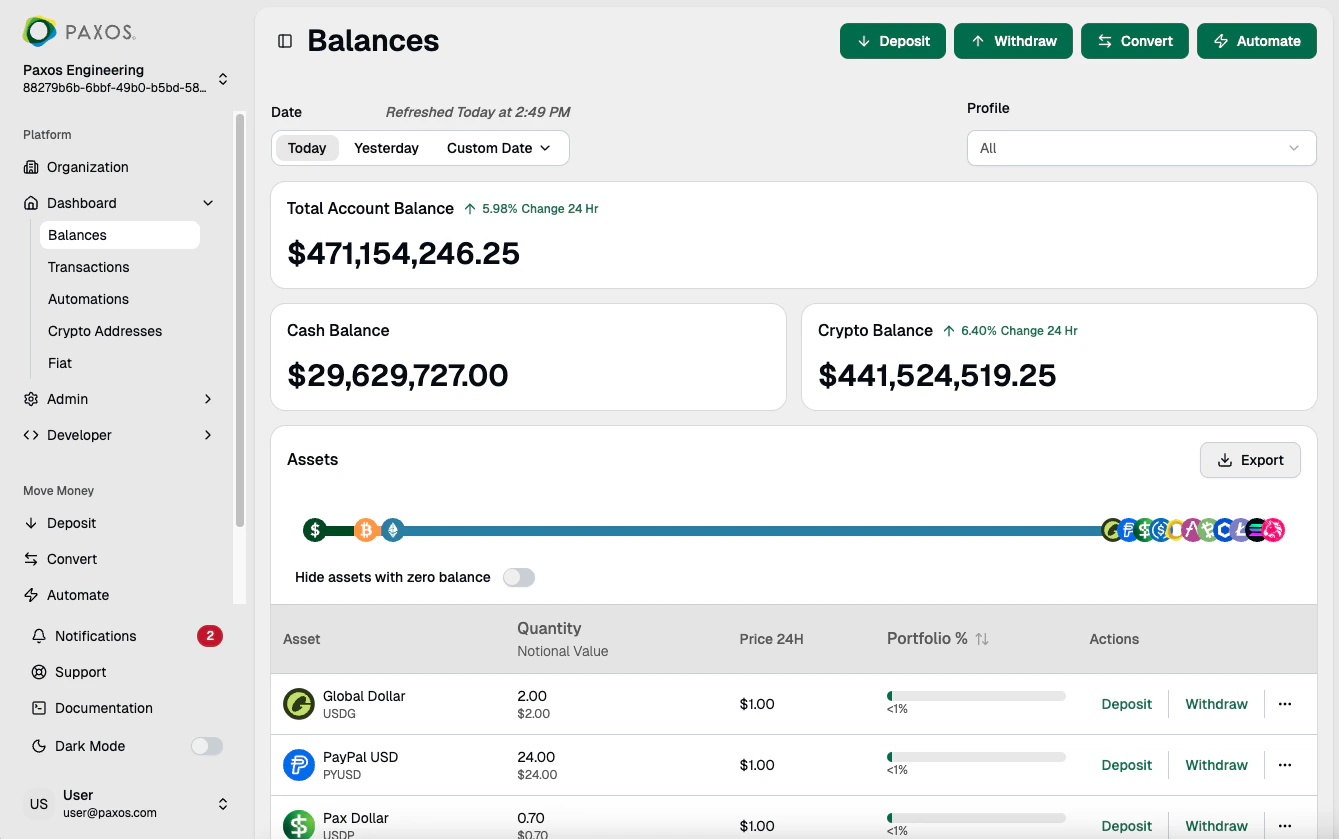Click the Admin gear icon
The width and height of the screenshot is (1339, 839).
point(31,399)
